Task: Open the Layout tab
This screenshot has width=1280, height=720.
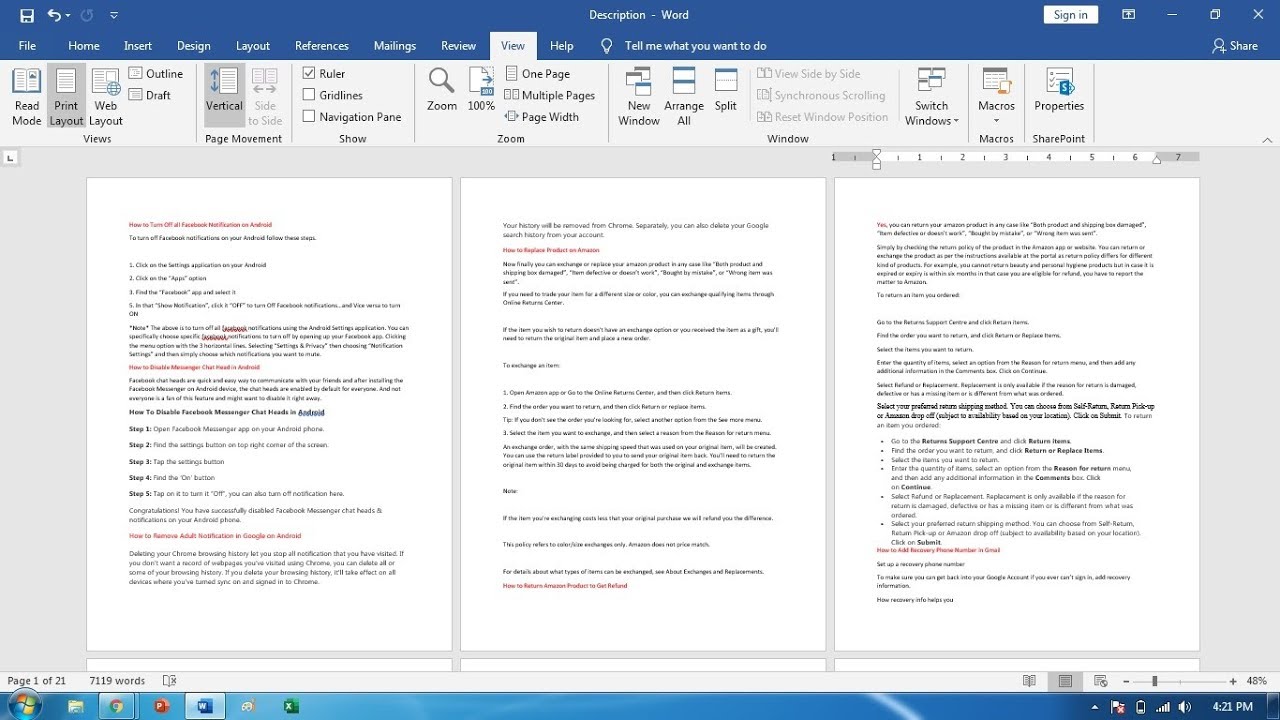Action: [253, 46]
